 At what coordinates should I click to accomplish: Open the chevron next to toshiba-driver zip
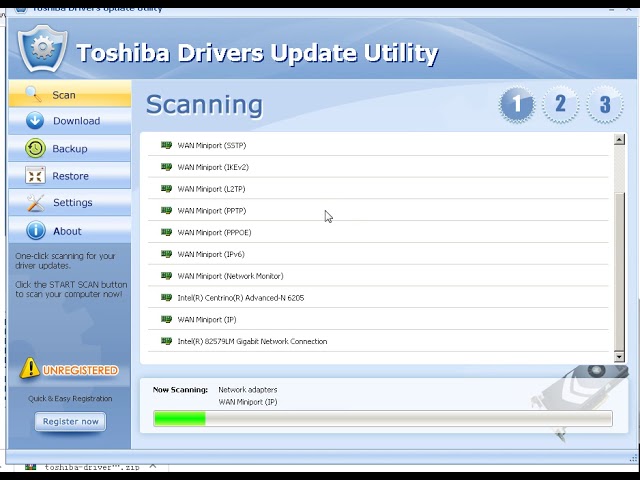coord(153,466)
